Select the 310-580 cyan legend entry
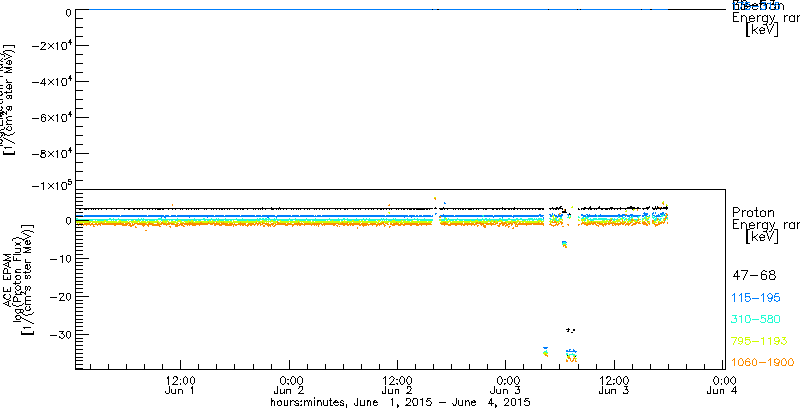 pos(757,320)
